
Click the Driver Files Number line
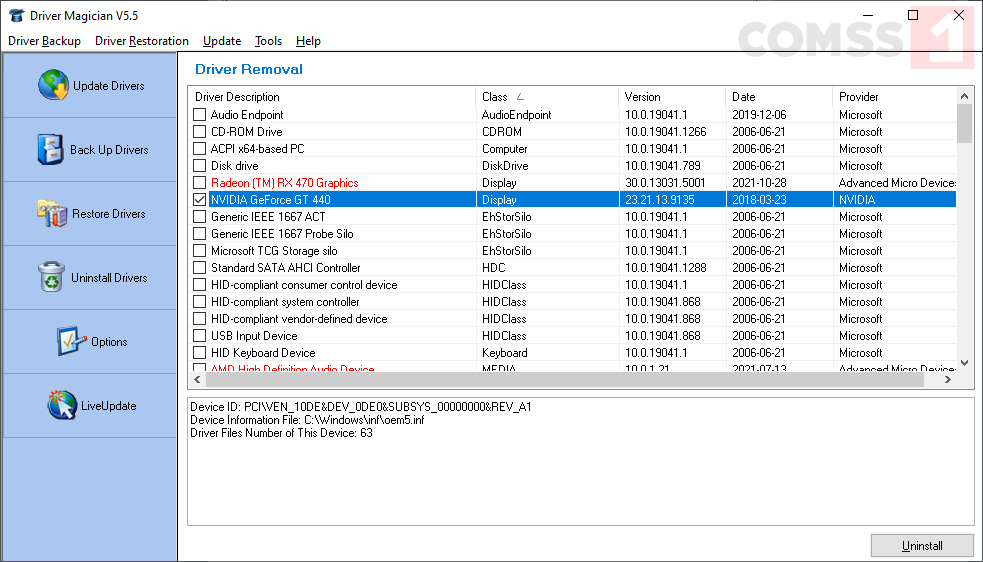281,433
